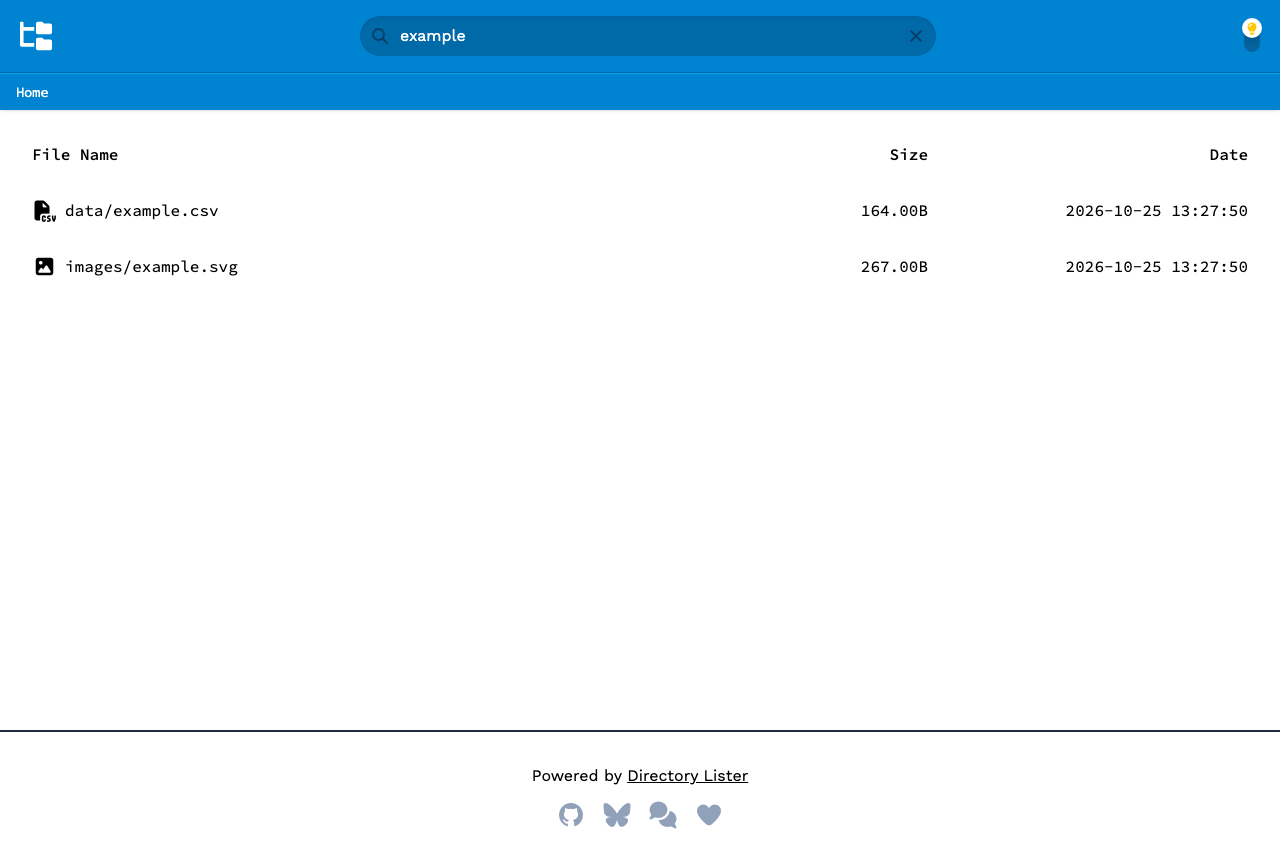Click the File Name column header
The image size is (1280, 860).
click(x=75, y=155)
